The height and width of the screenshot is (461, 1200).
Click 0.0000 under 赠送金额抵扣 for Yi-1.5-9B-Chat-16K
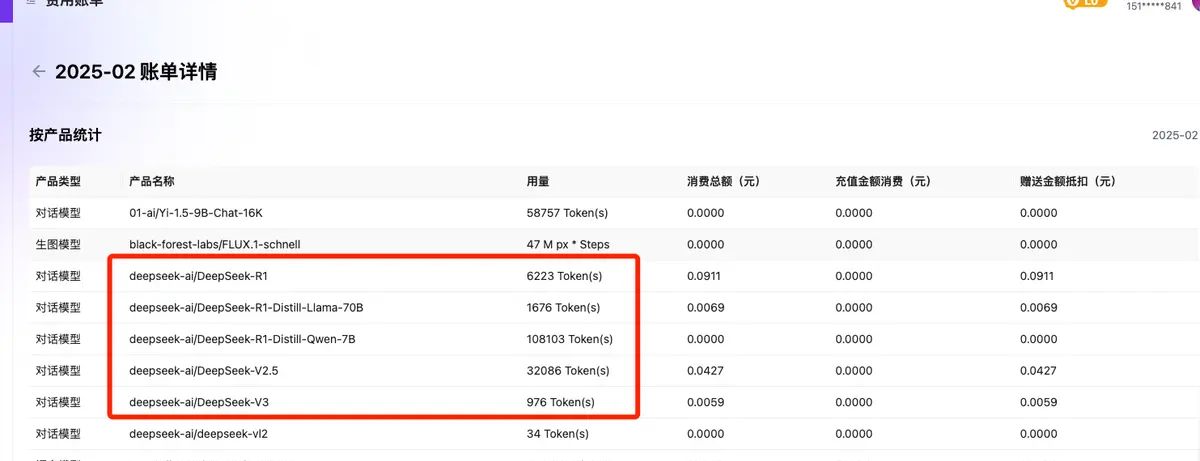click(1038, 213)
